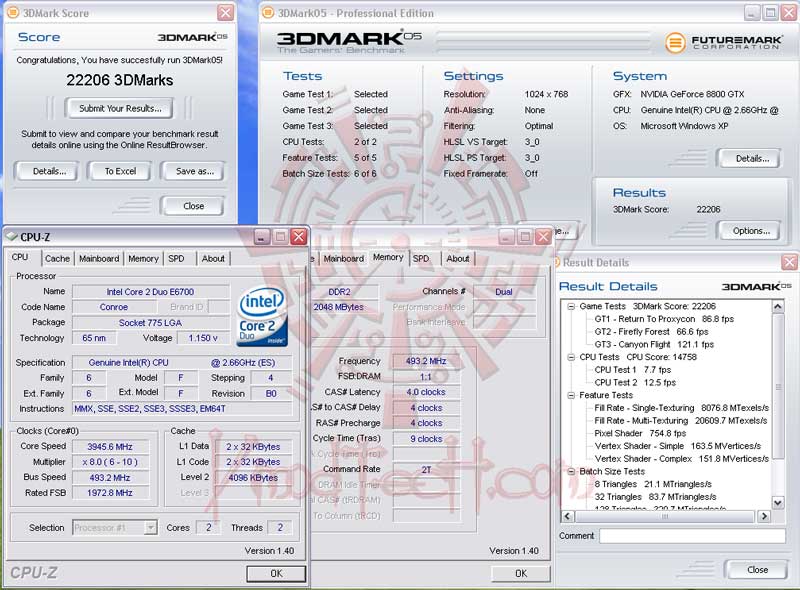Click the 3DMark05 Professional Edition title icon
This screenshot has width=800, height=590.
(268, 13)
